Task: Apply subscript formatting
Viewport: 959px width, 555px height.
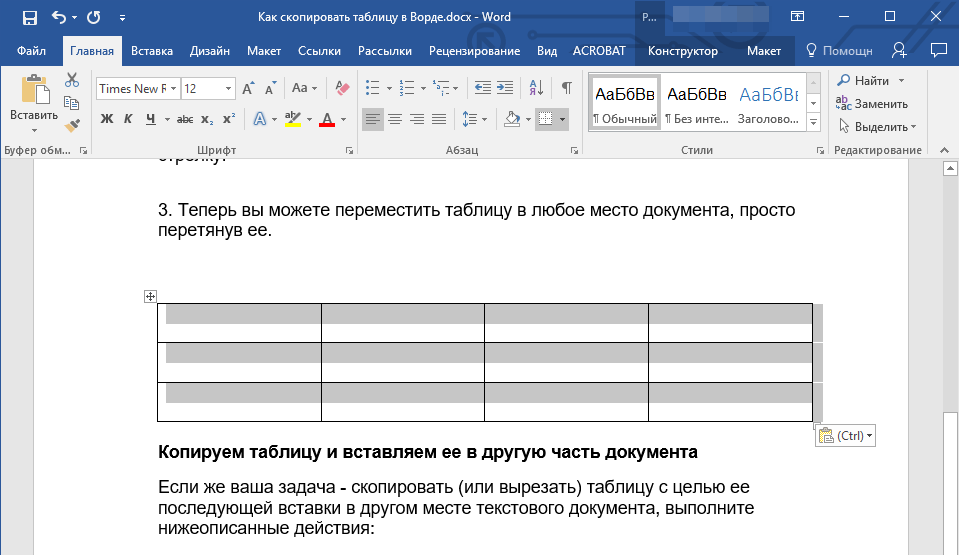Action: (x=207, y=120)
